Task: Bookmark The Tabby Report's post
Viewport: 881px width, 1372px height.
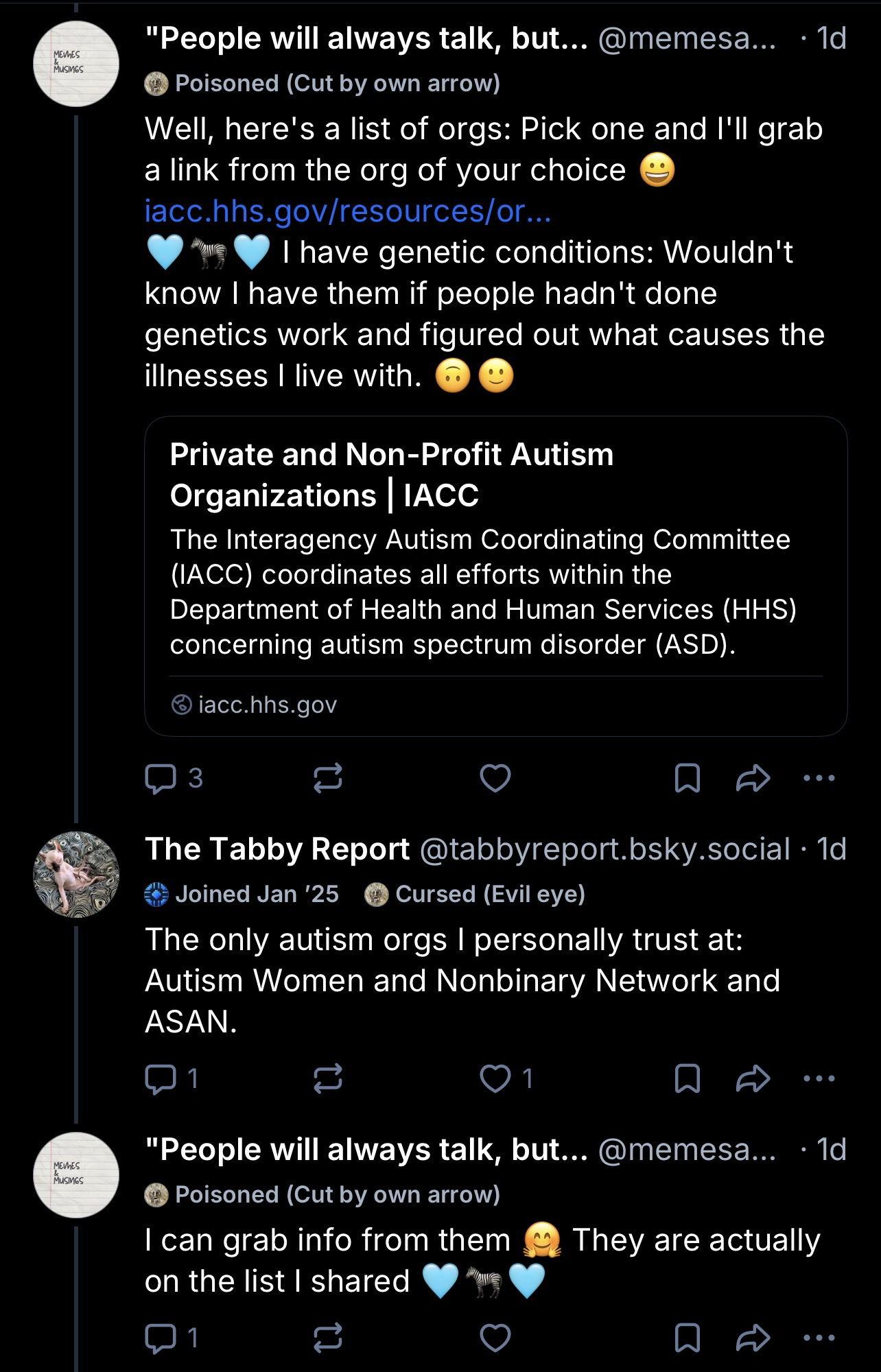Action: (688, 1079)
